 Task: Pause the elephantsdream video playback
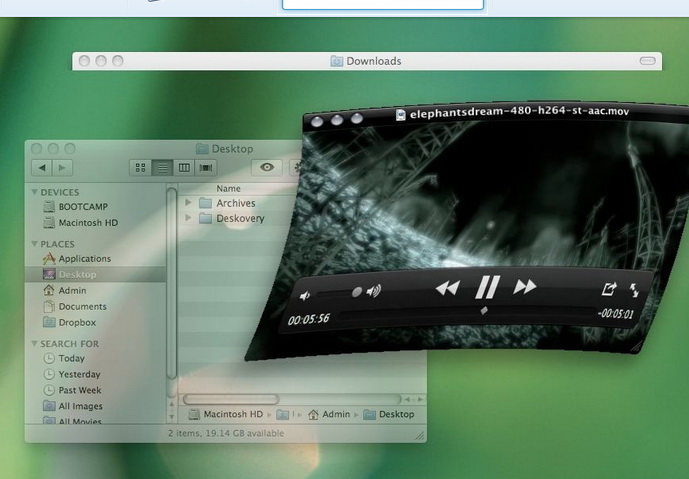tap(486, 288)
